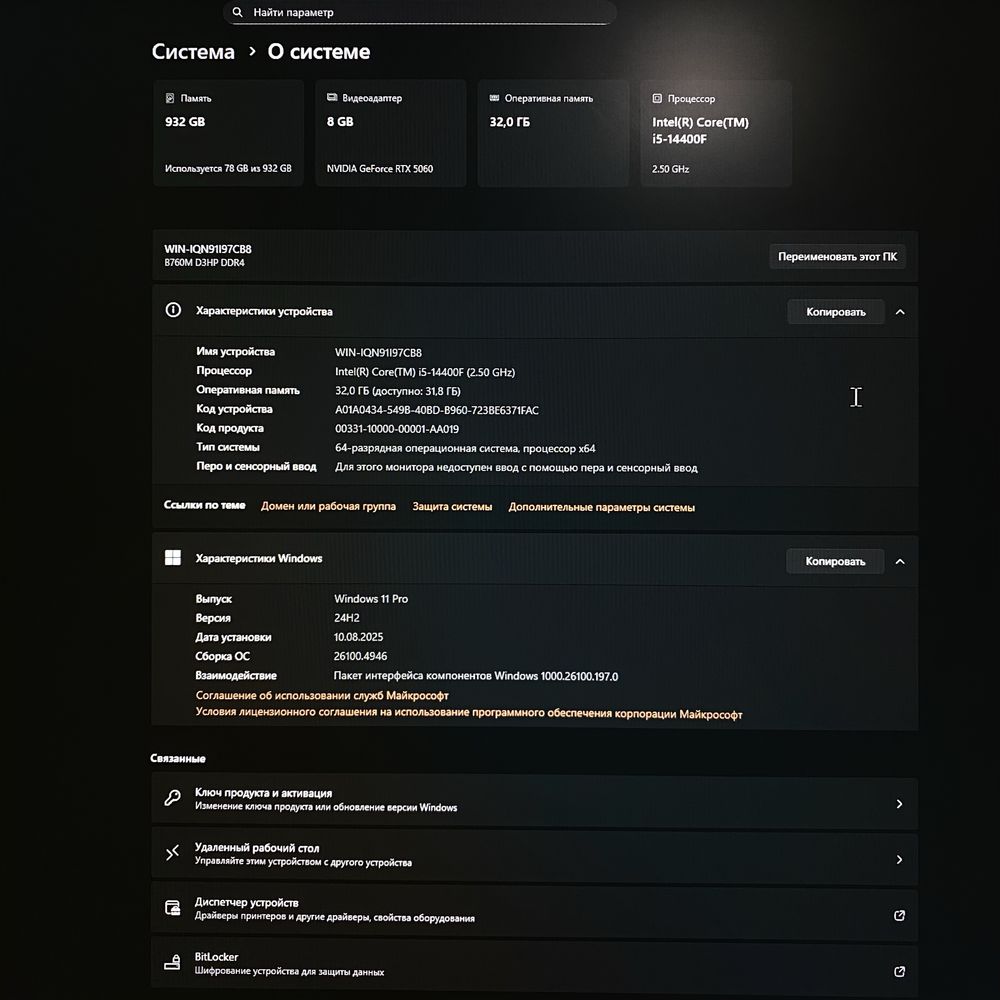Click '32,0 ГБ (доступно: 31,8 ГБ)' value
The height and width of the screenshot is (1000, 1000).
398,391
